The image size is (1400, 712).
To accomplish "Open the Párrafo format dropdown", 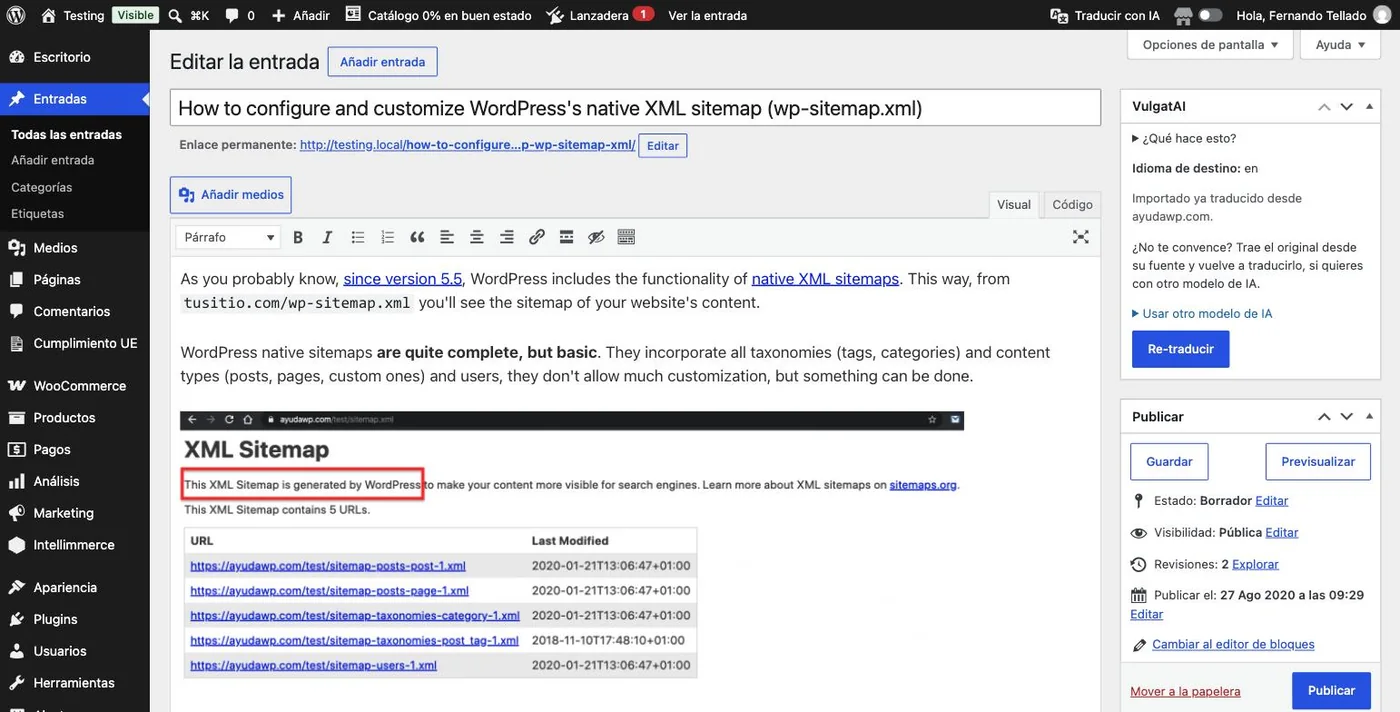I will [x=229, y=237].
